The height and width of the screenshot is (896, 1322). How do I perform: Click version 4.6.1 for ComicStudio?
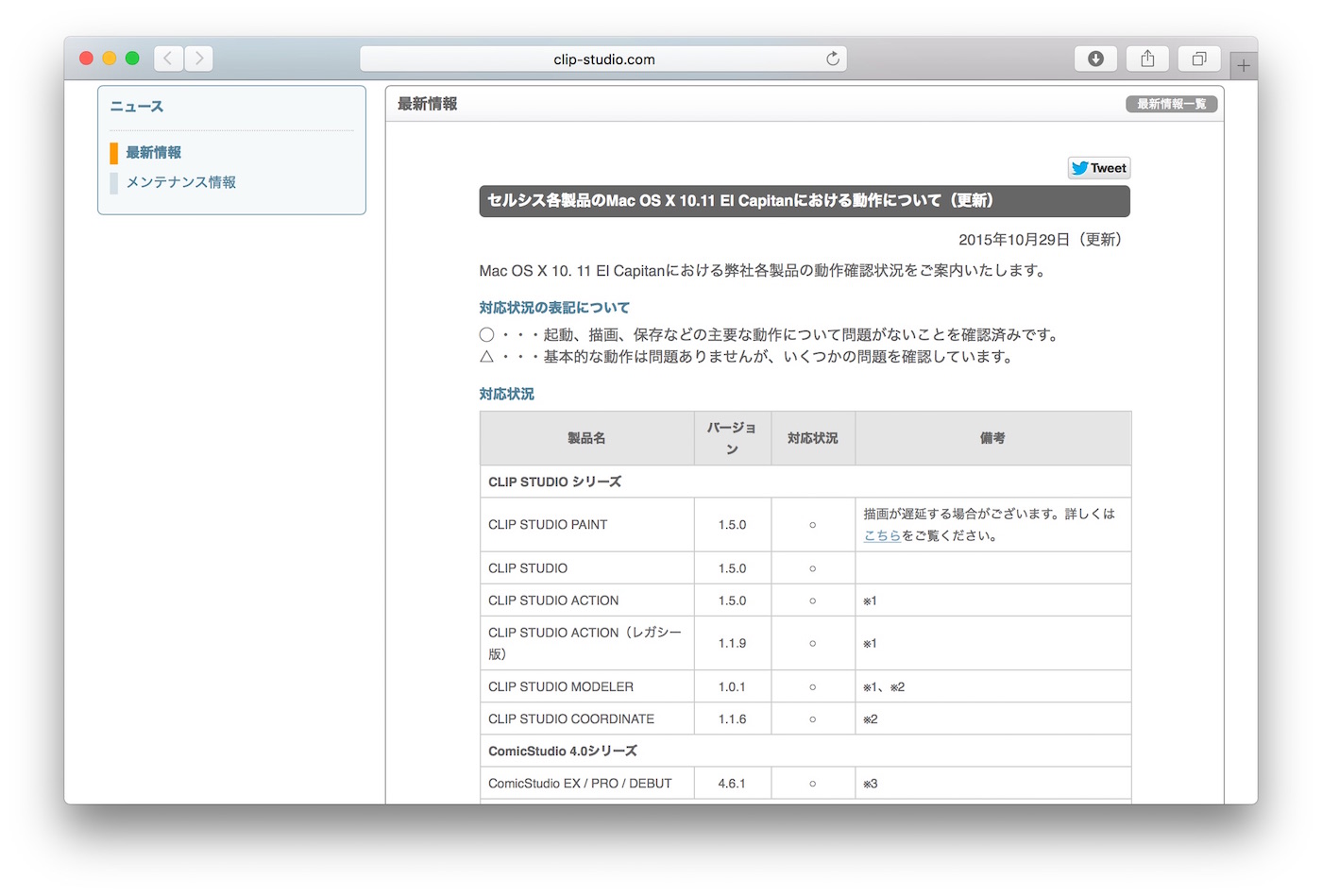point(732,784)
